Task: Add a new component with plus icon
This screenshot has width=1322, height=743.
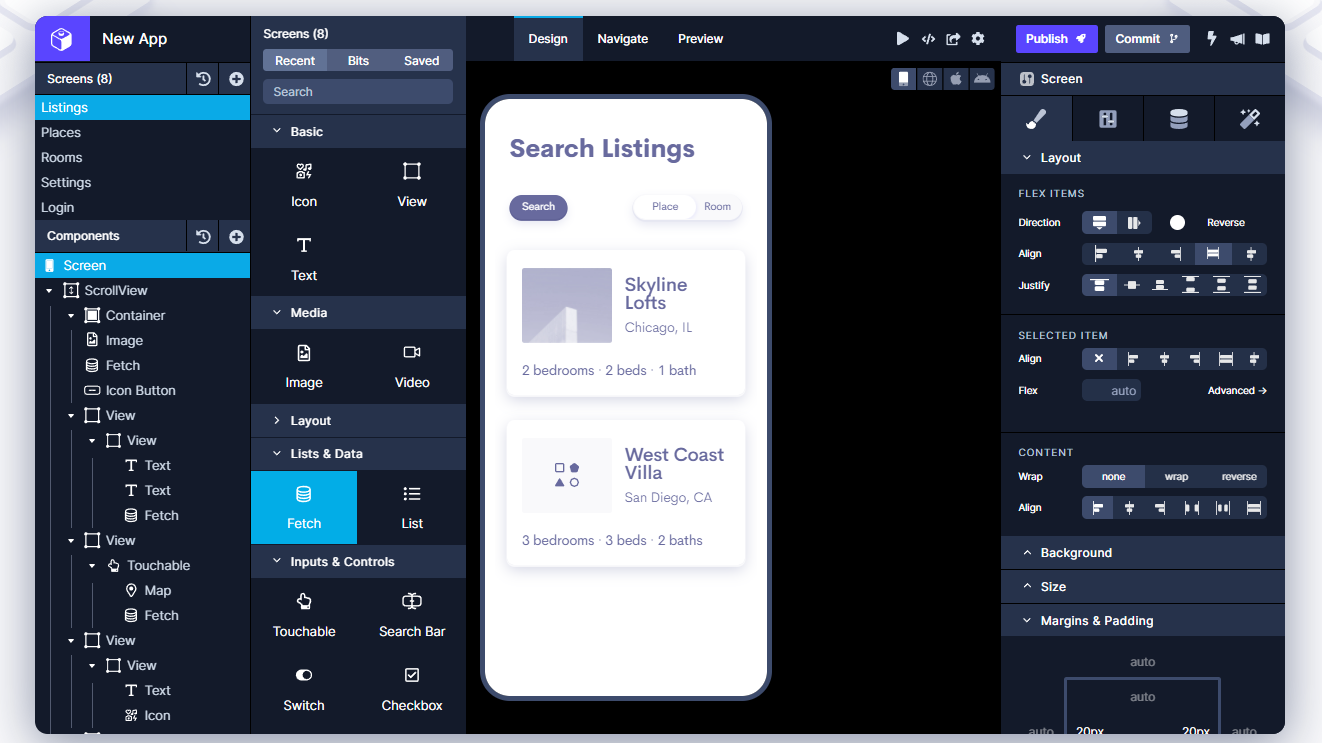Action: (x=236, y=237)
